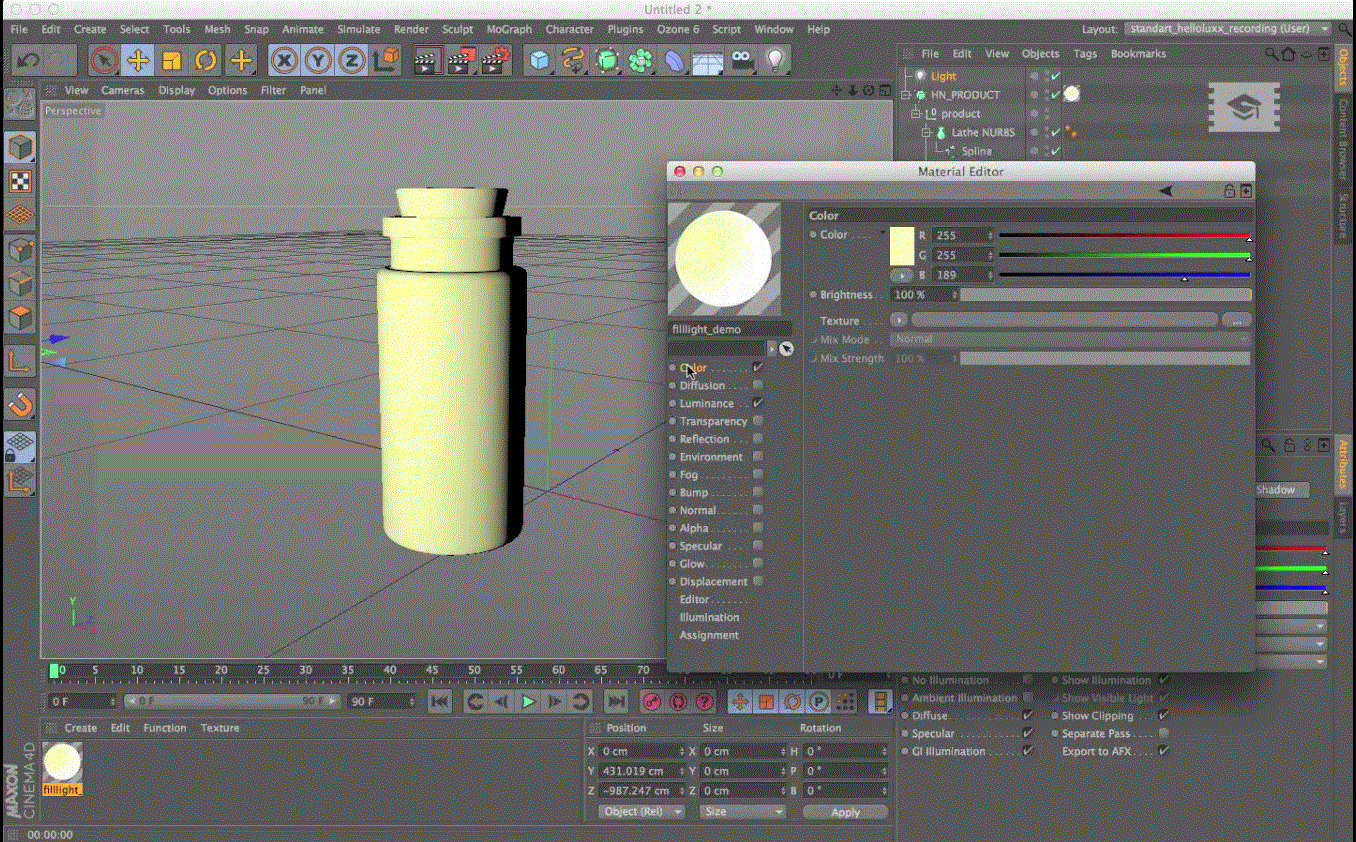Viewport: 1356px width, 842px height.
Task: Toggle autokeying button
Action: pos(678,702)
